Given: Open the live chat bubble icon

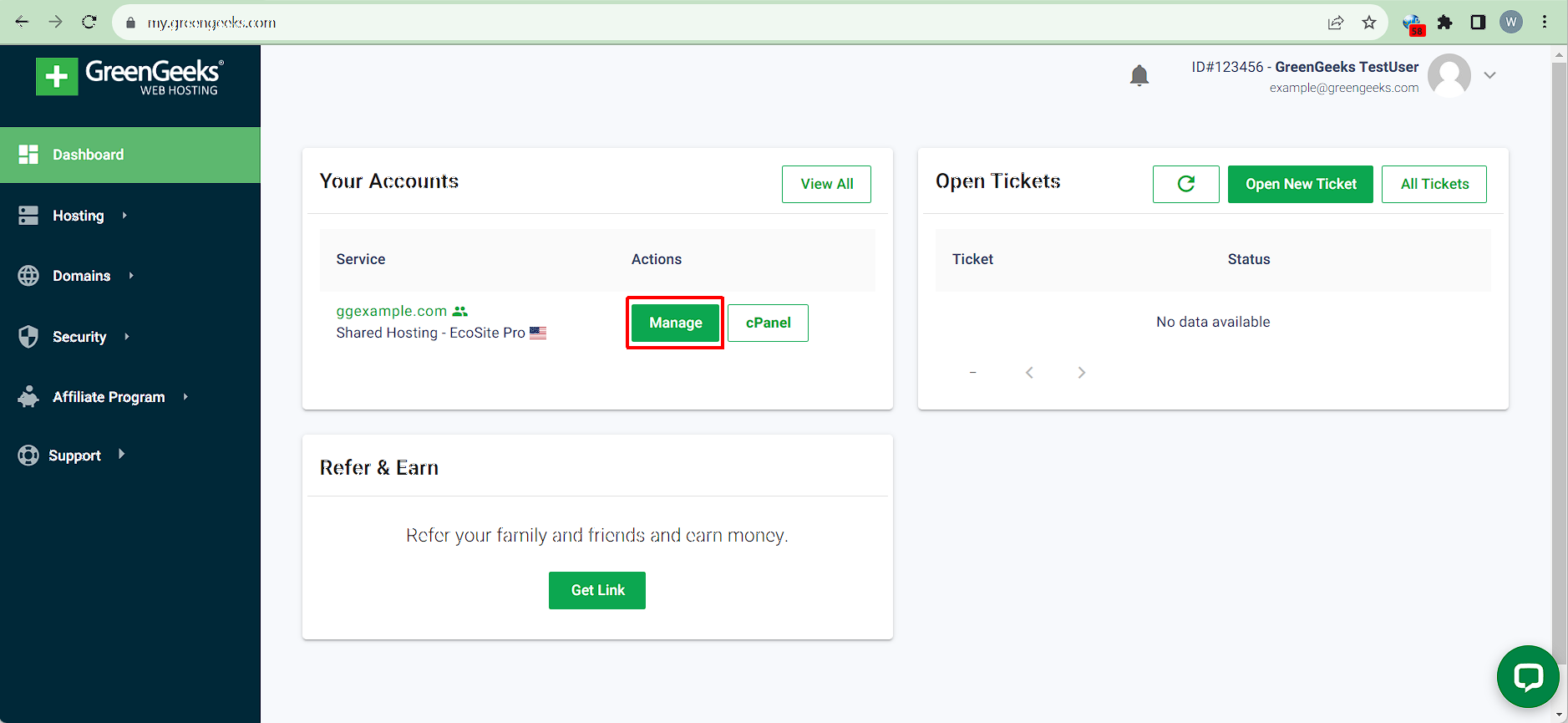Looking at the screenshot, I should 1528,676.
